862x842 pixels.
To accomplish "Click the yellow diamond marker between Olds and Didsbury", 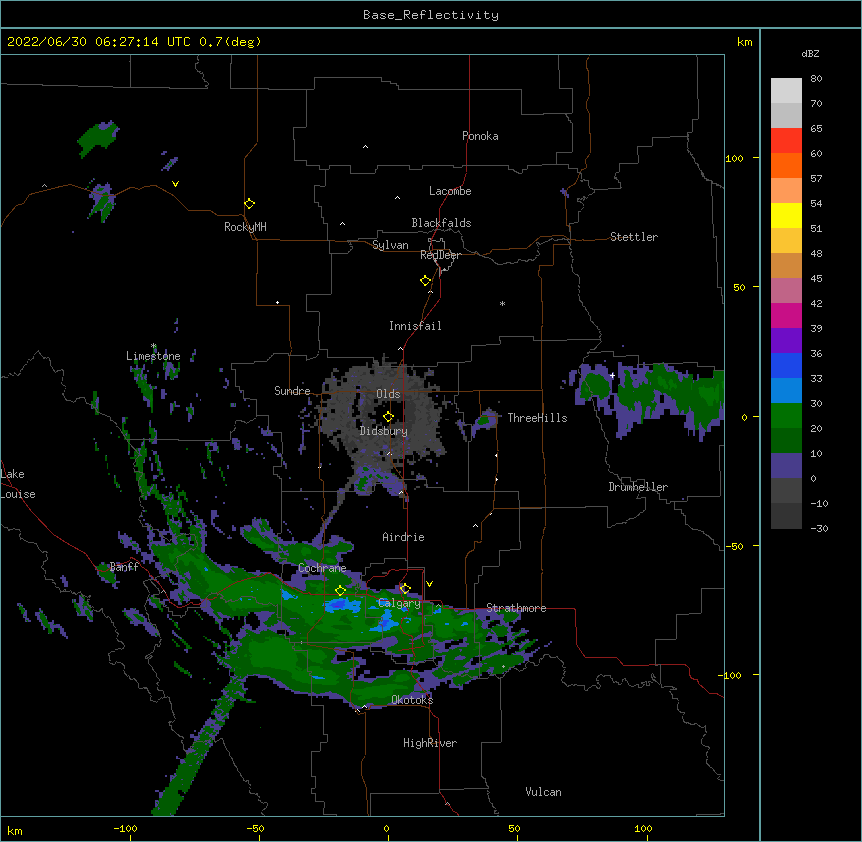I will (x=388, y=416).
